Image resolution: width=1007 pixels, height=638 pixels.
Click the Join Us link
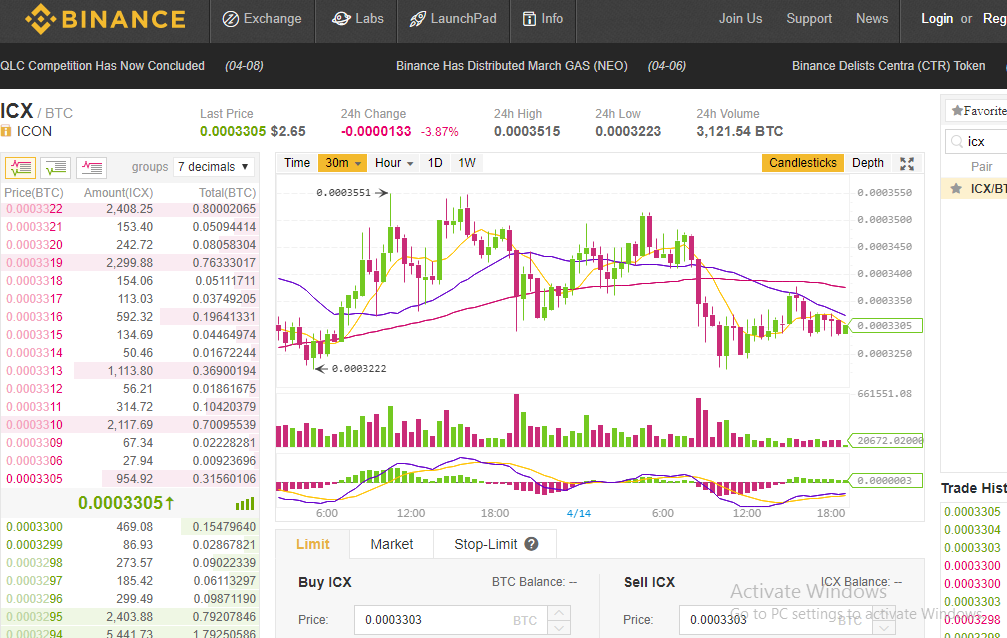tap(740, 19)
